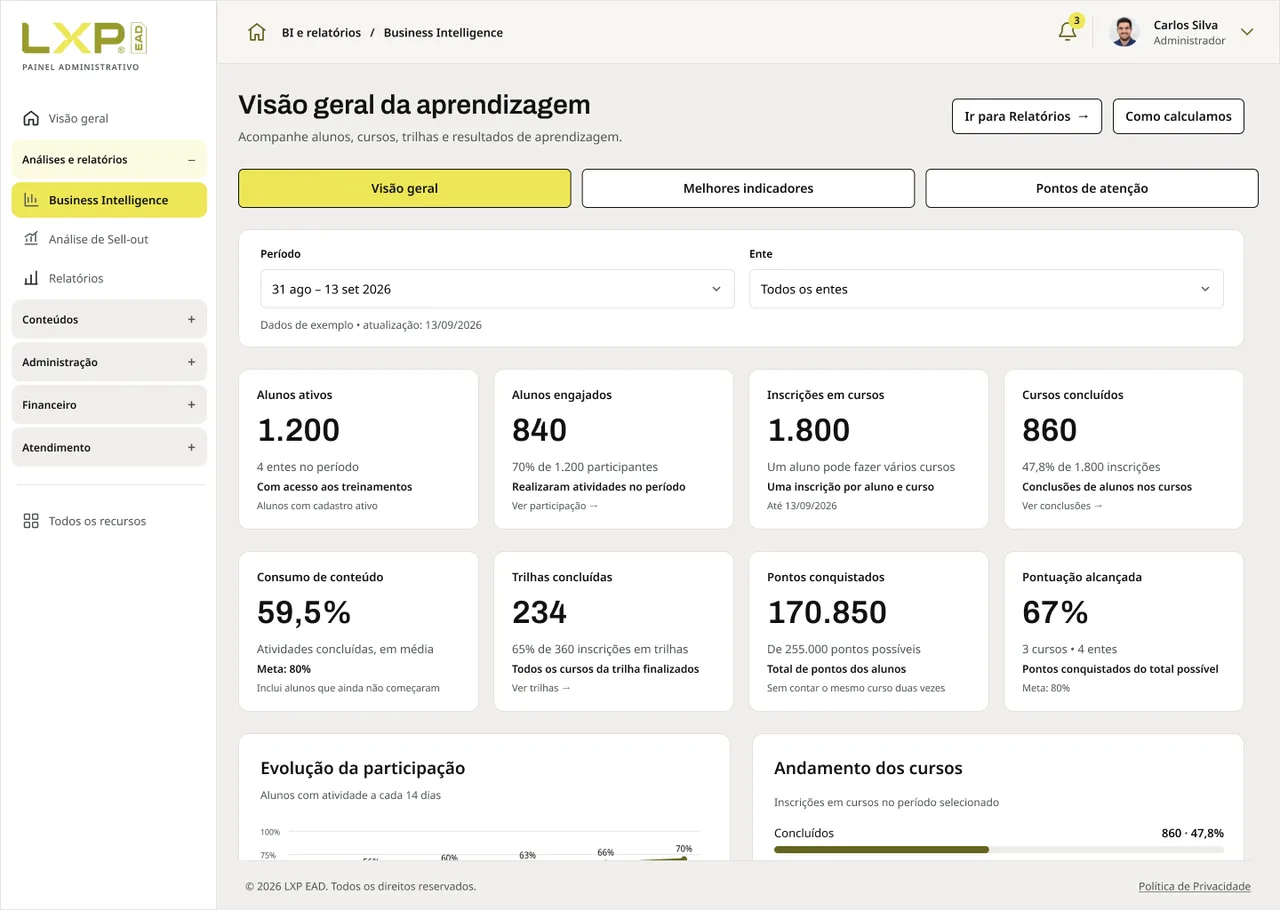1280x910 pixels.
Task: Click the home icon in the breadcrumb
Action: pyautogui.click(x=257, y=32)
